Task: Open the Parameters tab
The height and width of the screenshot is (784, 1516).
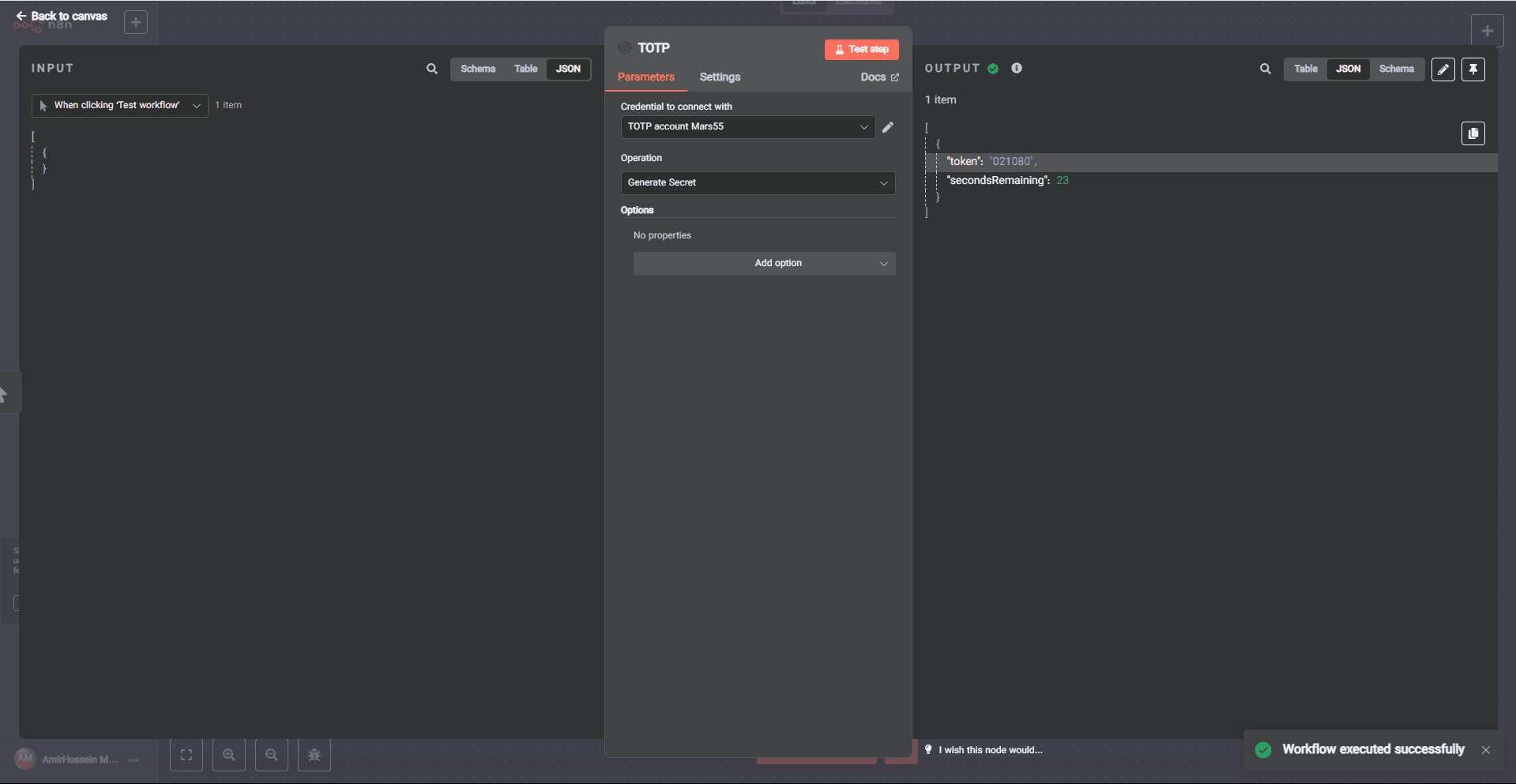Action: coord(646,77)
